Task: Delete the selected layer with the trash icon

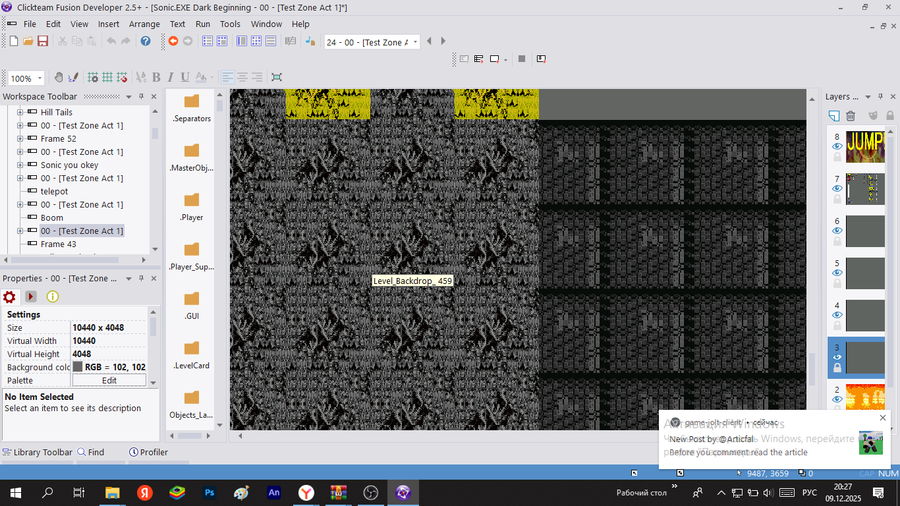Action: 851,116
